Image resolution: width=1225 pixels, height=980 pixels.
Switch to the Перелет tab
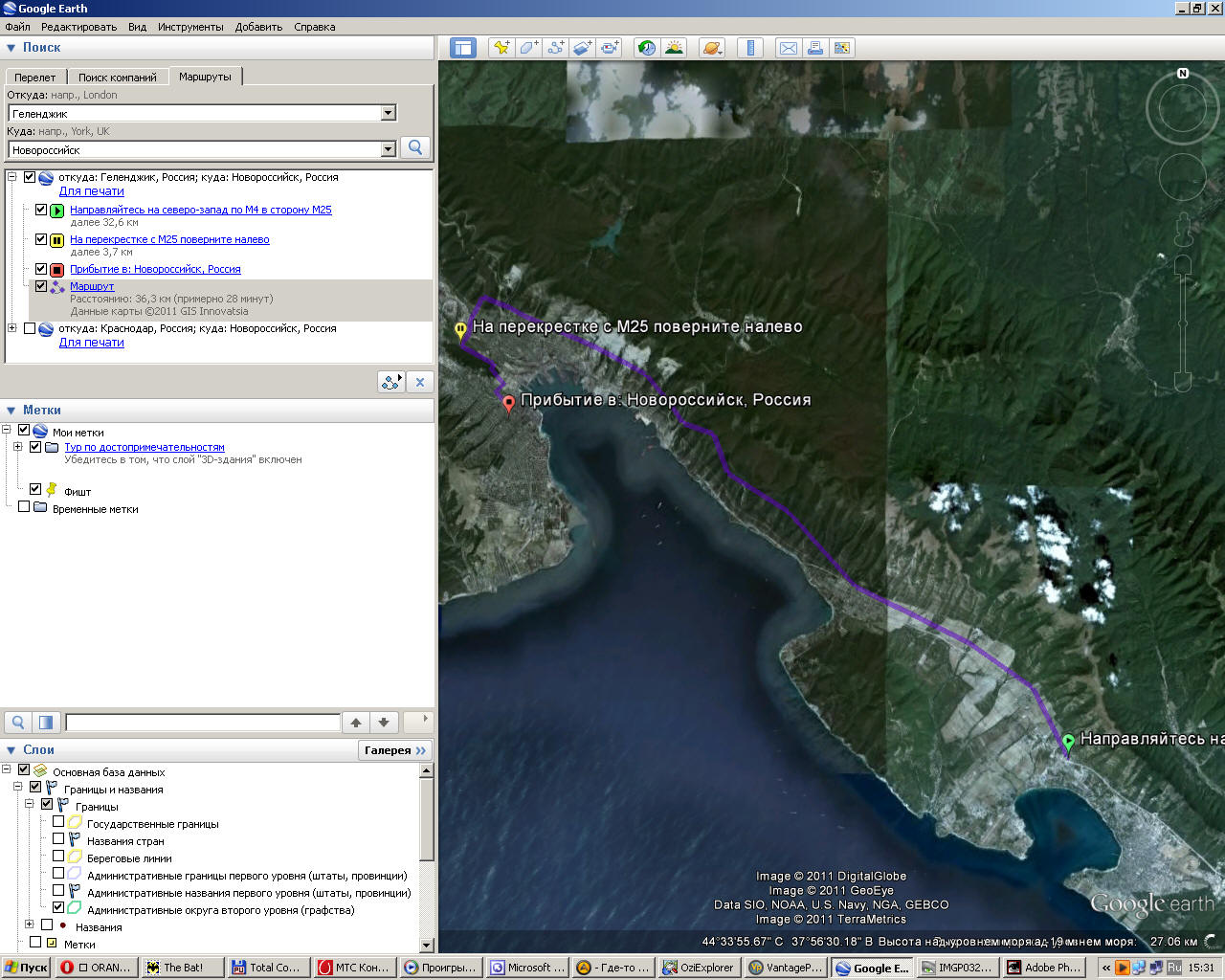point(35,78)
